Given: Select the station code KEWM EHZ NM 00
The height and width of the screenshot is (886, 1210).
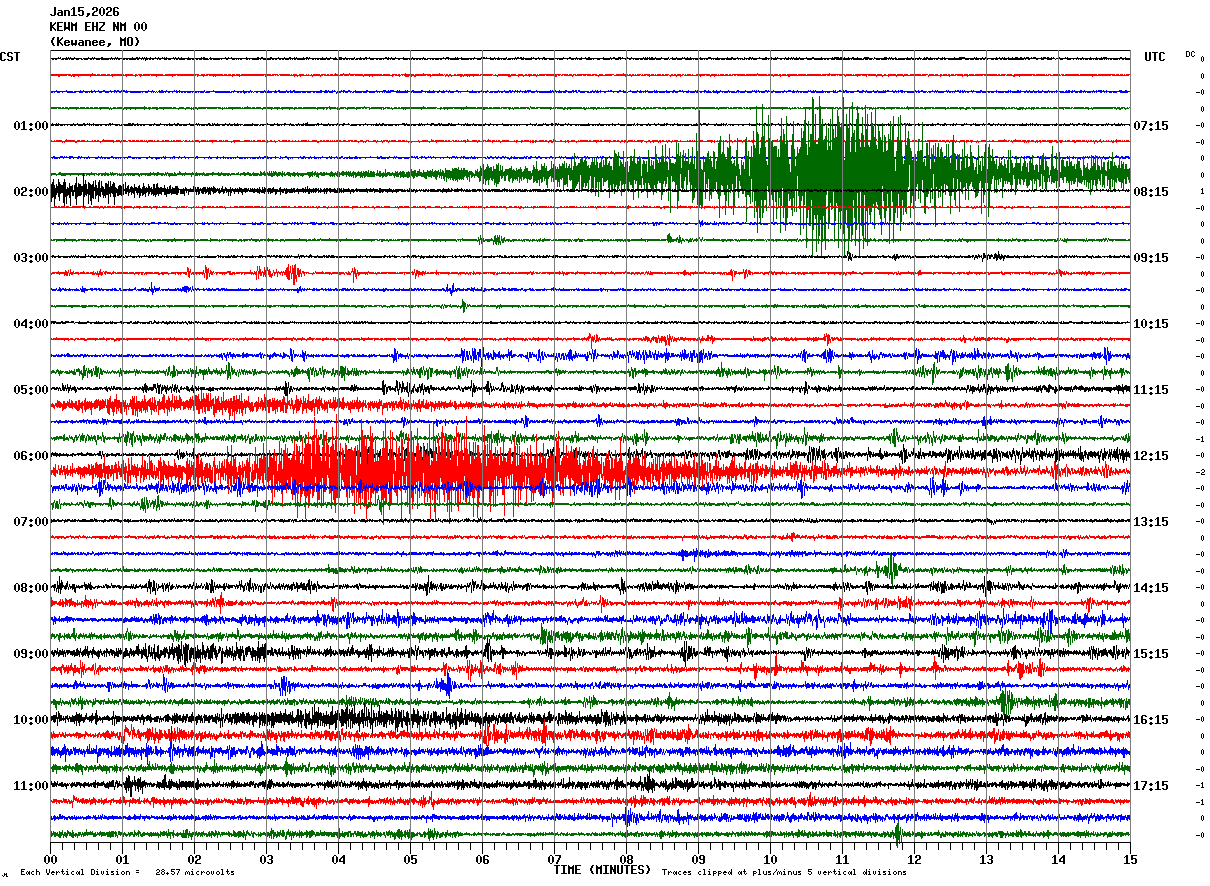Looking at the screenshot, I should 98,27.
